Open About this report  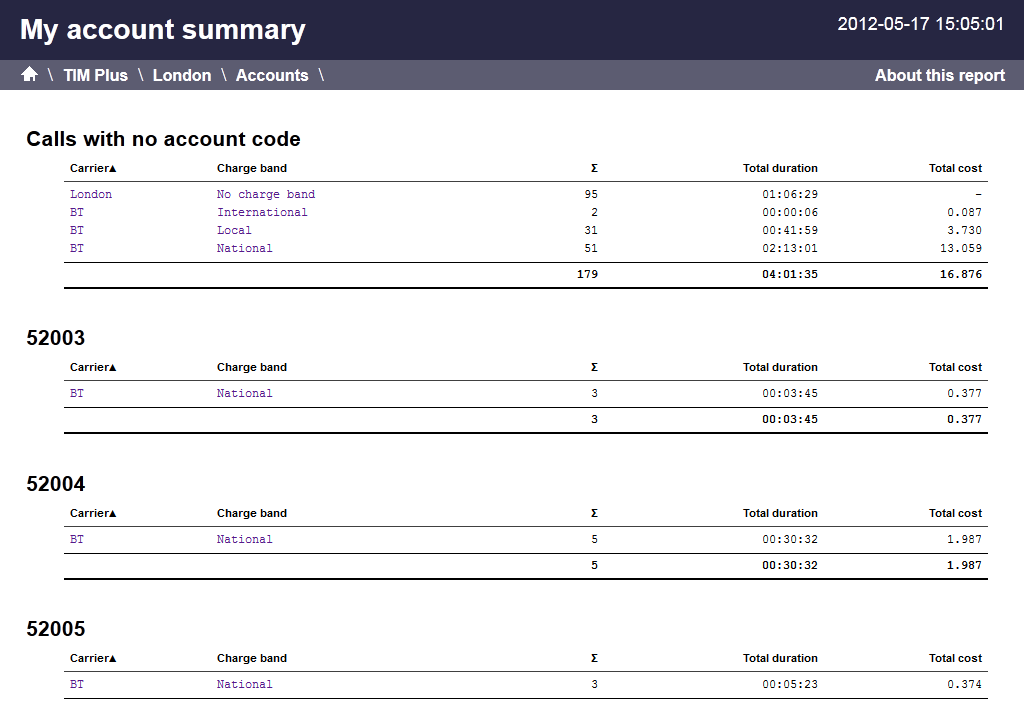pos(939,75)
